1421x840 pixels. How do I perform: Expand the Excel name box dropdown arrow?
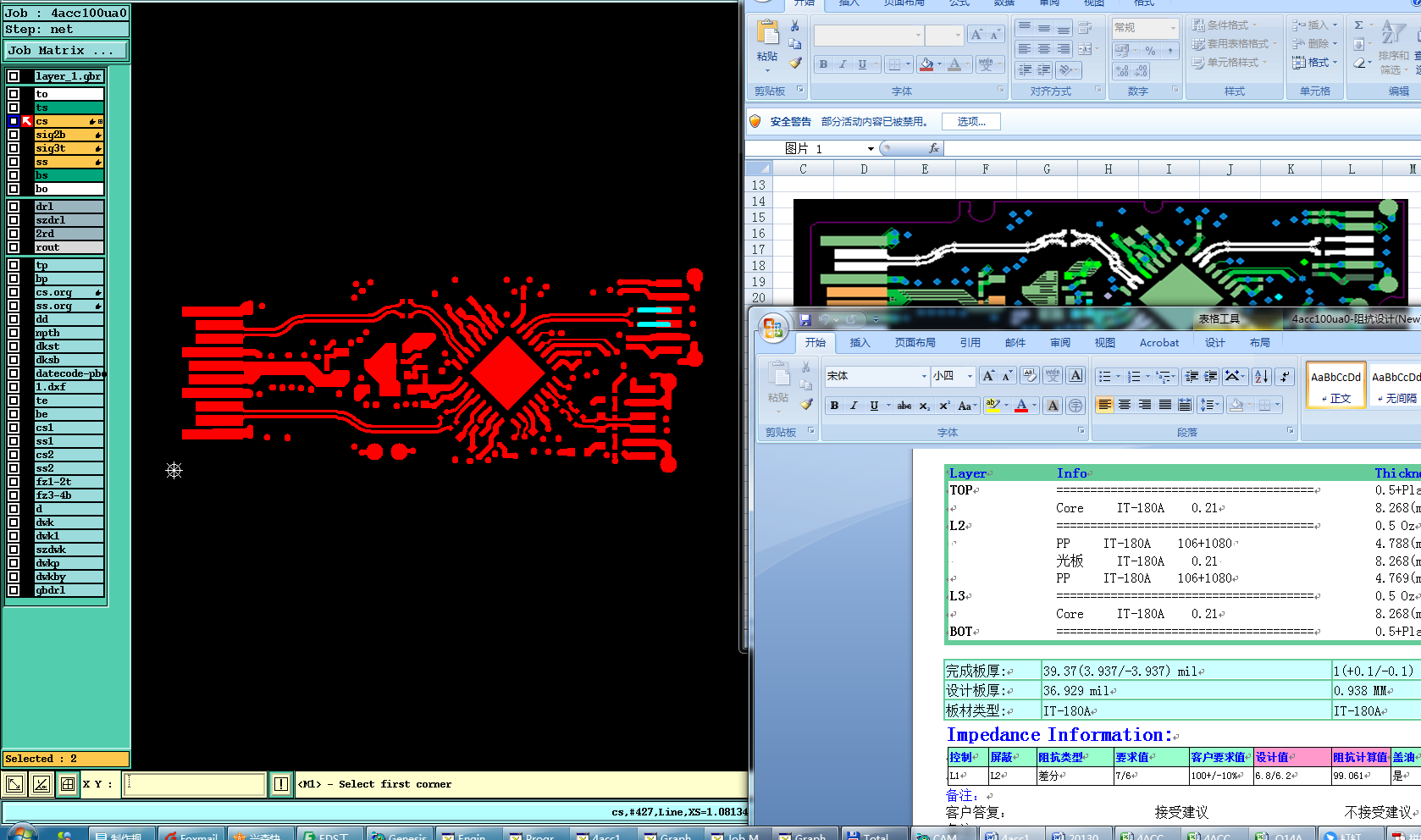coord(871,149)
